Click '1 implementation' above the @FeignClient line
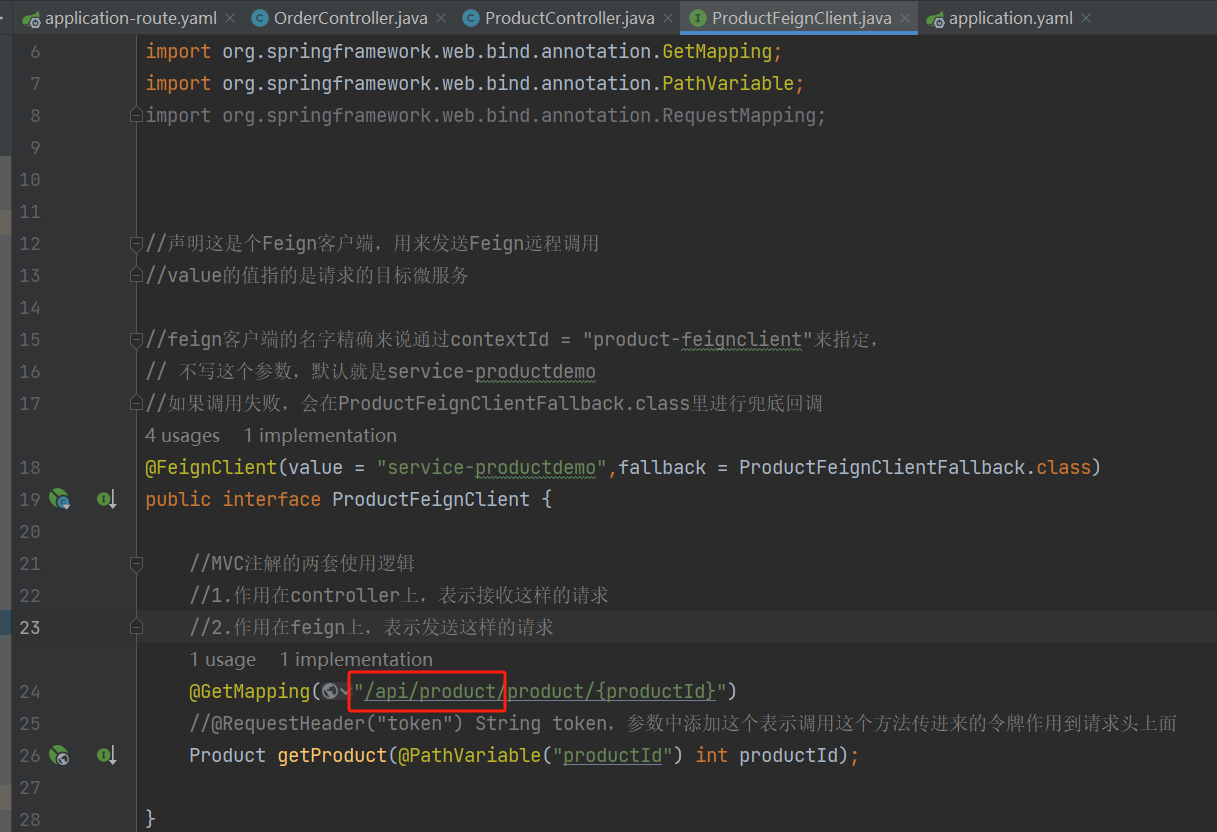Screen dimensions: 1217x832 click(x=320, y=436)
